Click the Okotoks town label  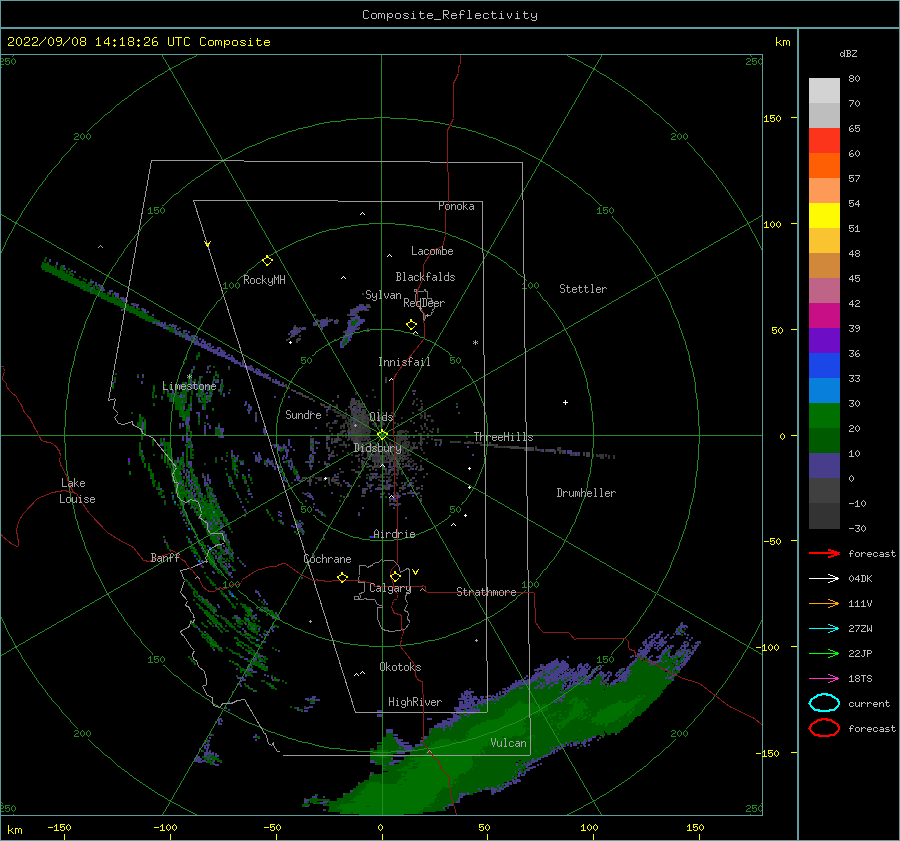coord(400,667)
